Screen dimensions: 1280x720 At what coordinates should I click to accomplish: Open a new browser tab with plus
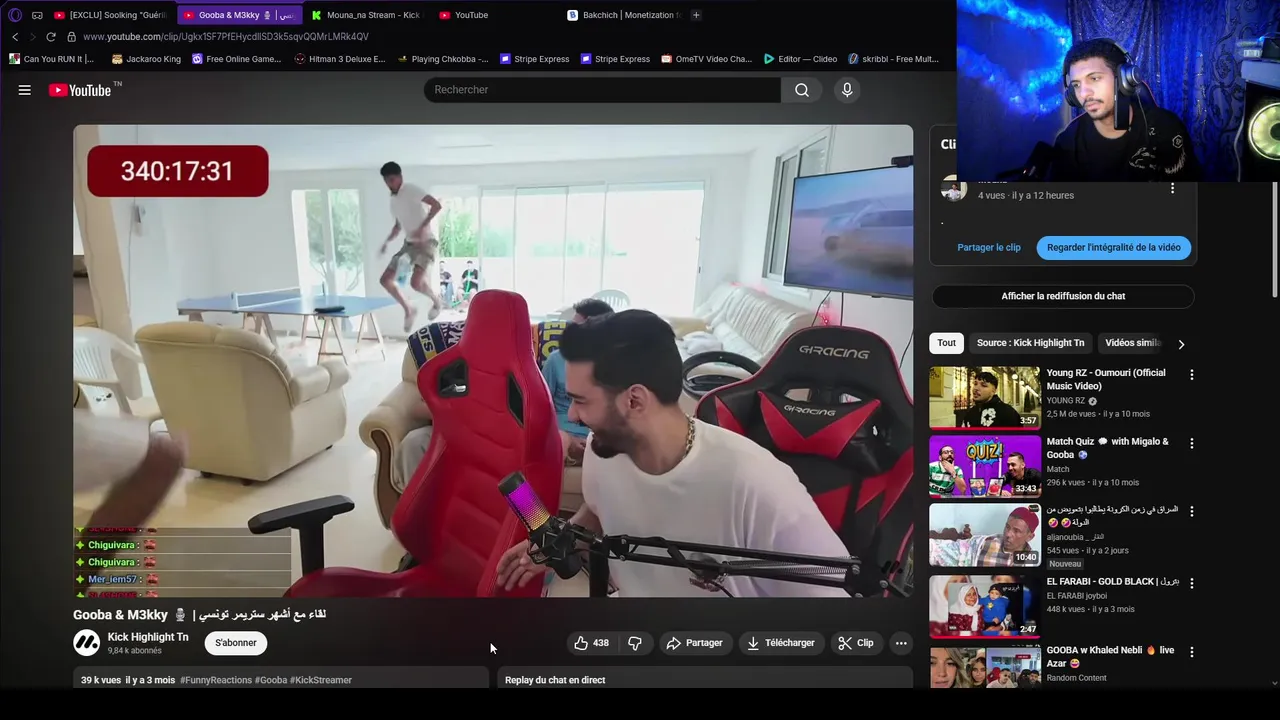[x=696, y=15]
